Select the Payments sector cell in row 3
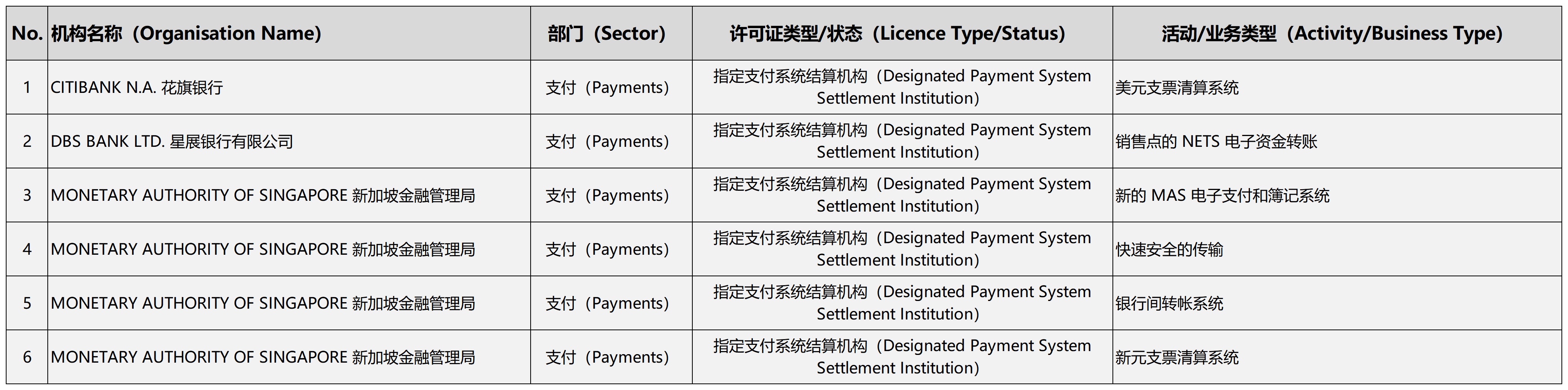Screen dimensions: 1568x390 pyautogui.click(x=611, y=195)
